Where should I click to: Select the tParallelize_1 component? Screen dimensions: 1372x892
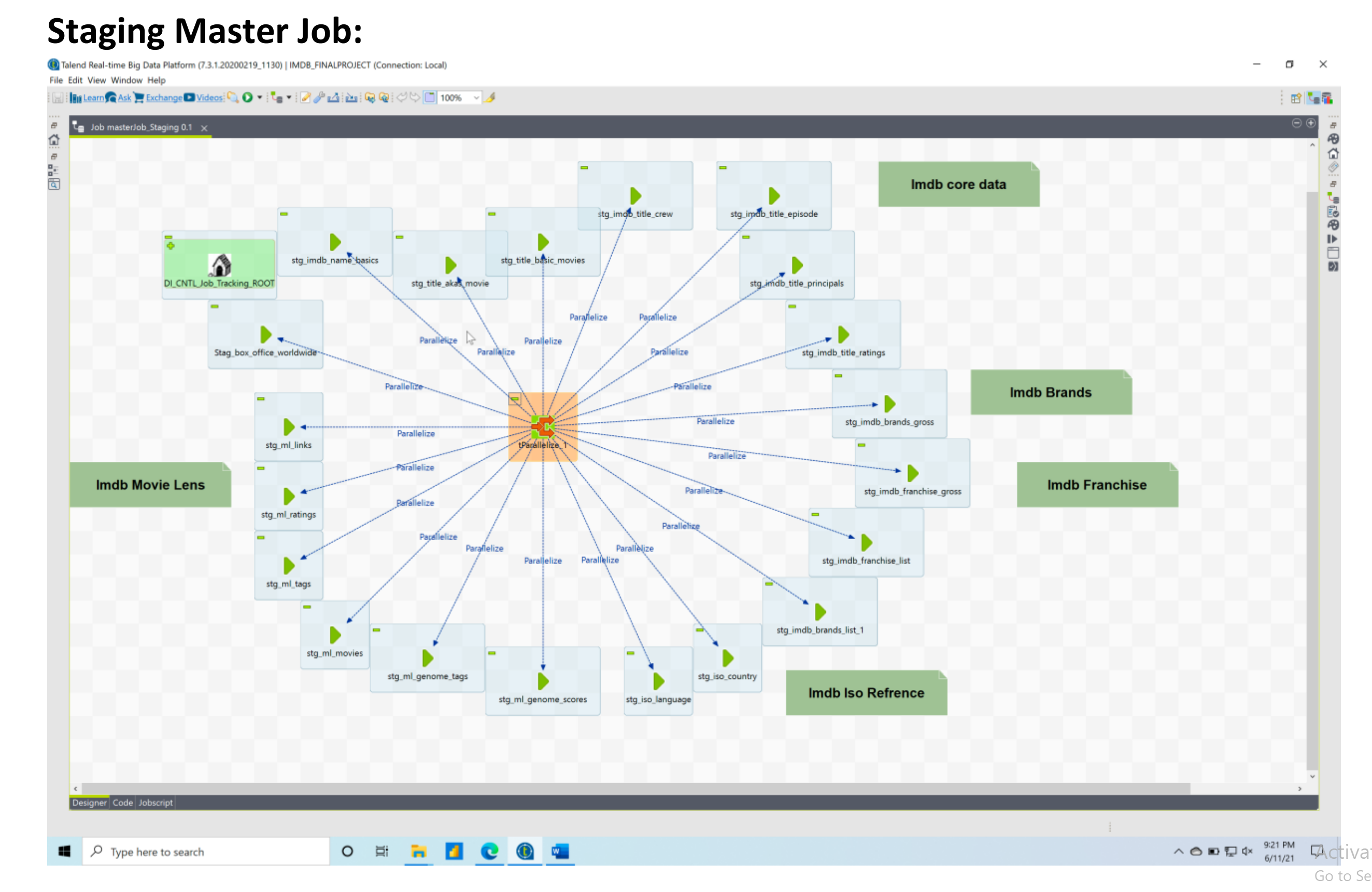(543, 427)
